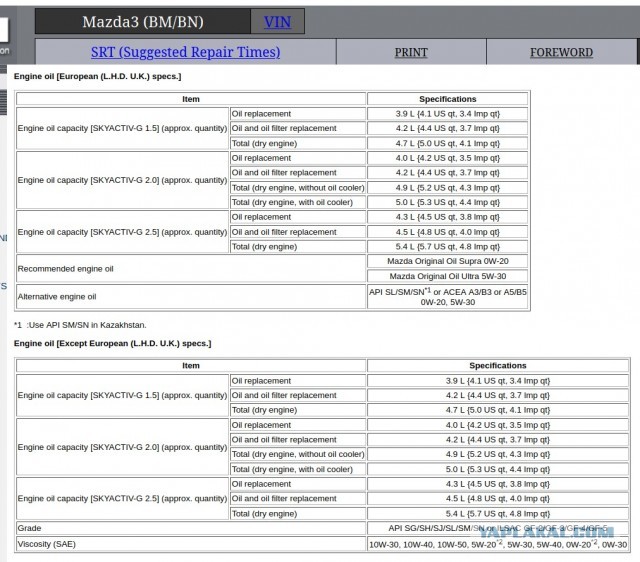Select '4.3 L {4.5 US qt' in European table

click(448, 217)
